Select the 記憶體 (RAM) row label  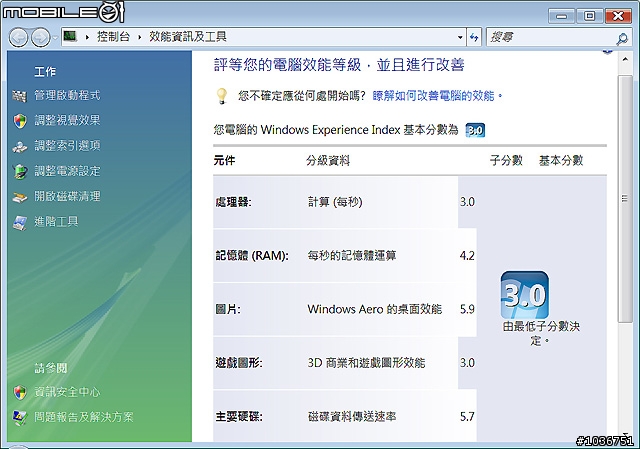coord(252,256)
